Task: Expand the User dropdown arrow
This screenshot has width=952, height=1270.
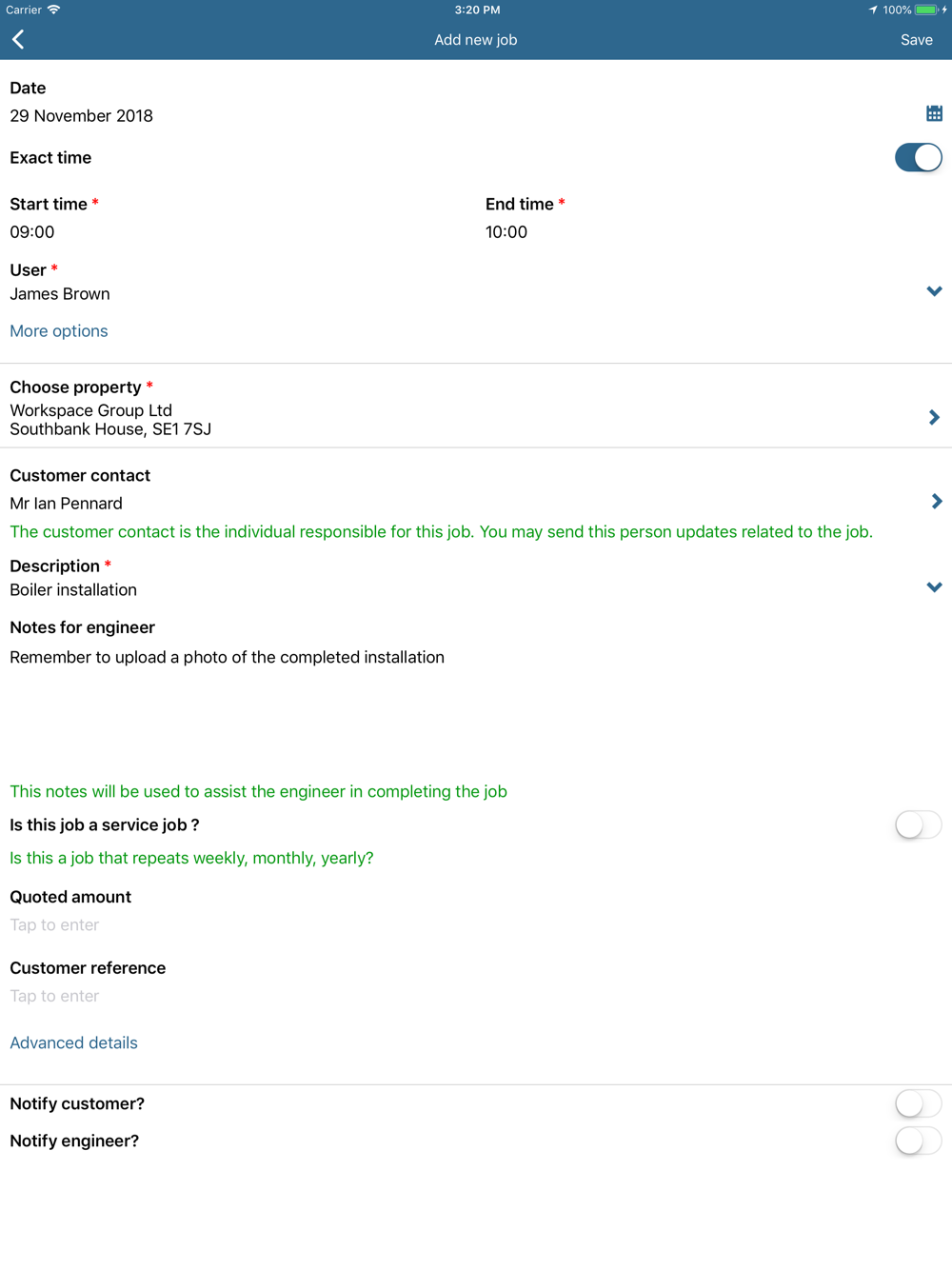Action: click(x=934, y=291)
